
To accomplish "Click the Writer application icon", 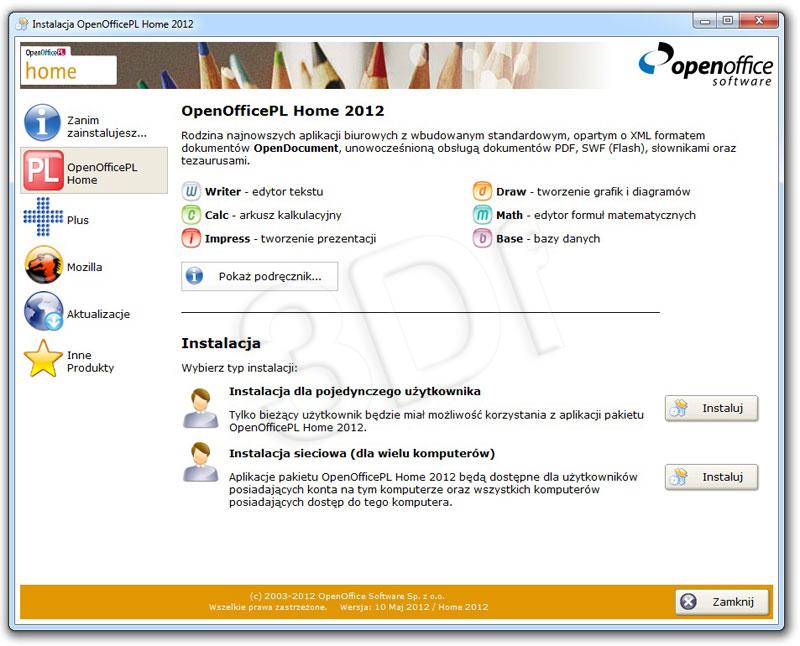I will (191, 191).
